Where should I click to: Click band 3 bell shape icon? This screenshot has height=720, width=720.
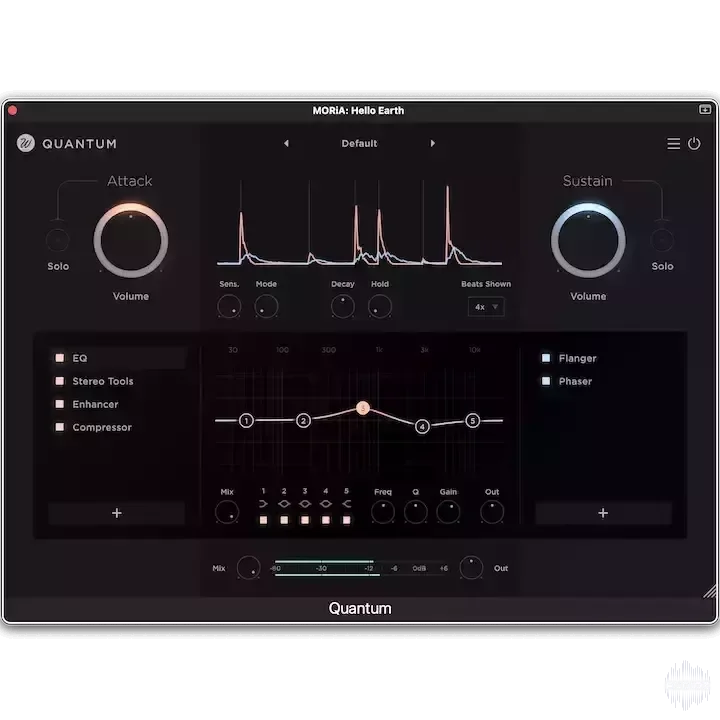click(305, 504)
